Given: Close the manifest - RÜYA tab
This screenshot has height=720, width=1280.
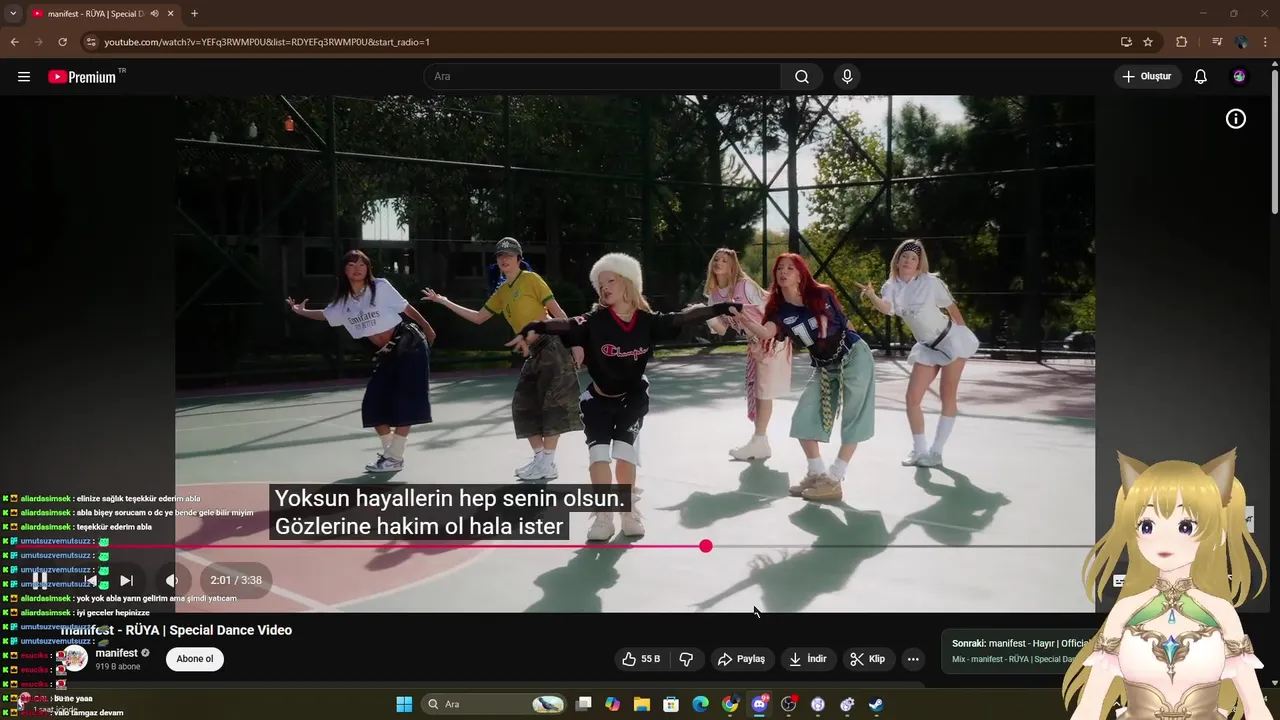Looking at the screenshot, I should coord(172,13).
